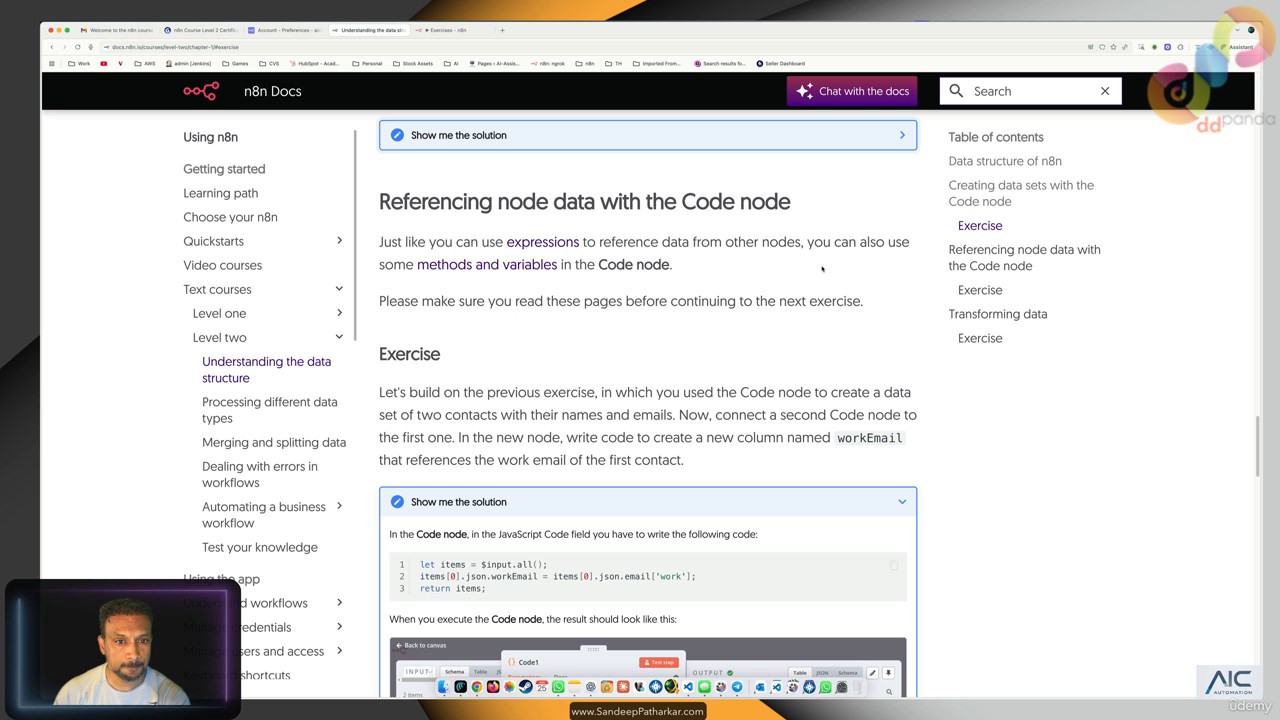
Task: Open the Stock Assets bookmarks folder
Action: [413, 63]
